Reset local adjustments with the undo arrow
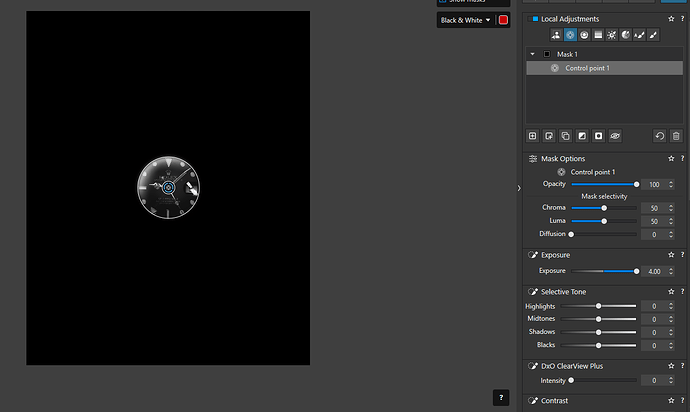The height and width of the screenshot is (412, 690). [660, 135]
